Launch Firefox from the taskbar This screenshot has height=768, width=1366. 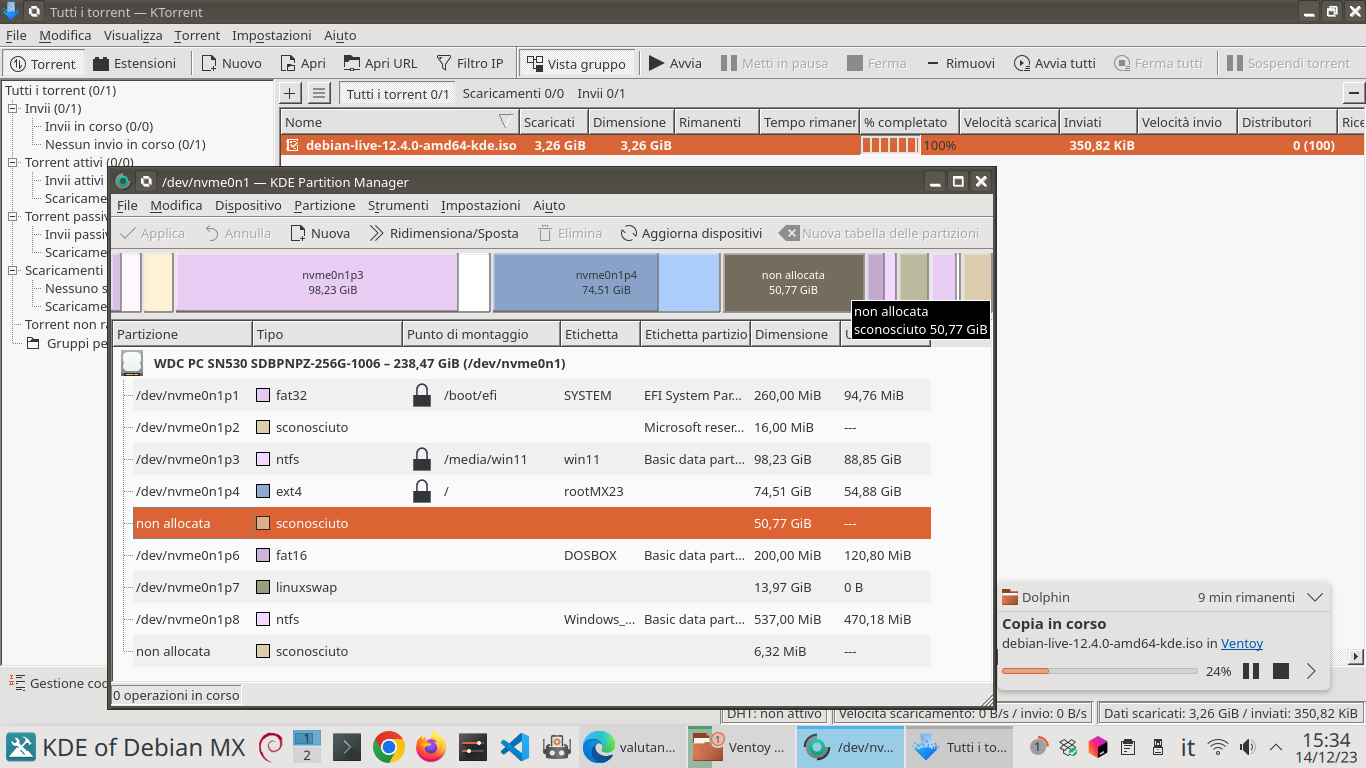tap(431, 747)
